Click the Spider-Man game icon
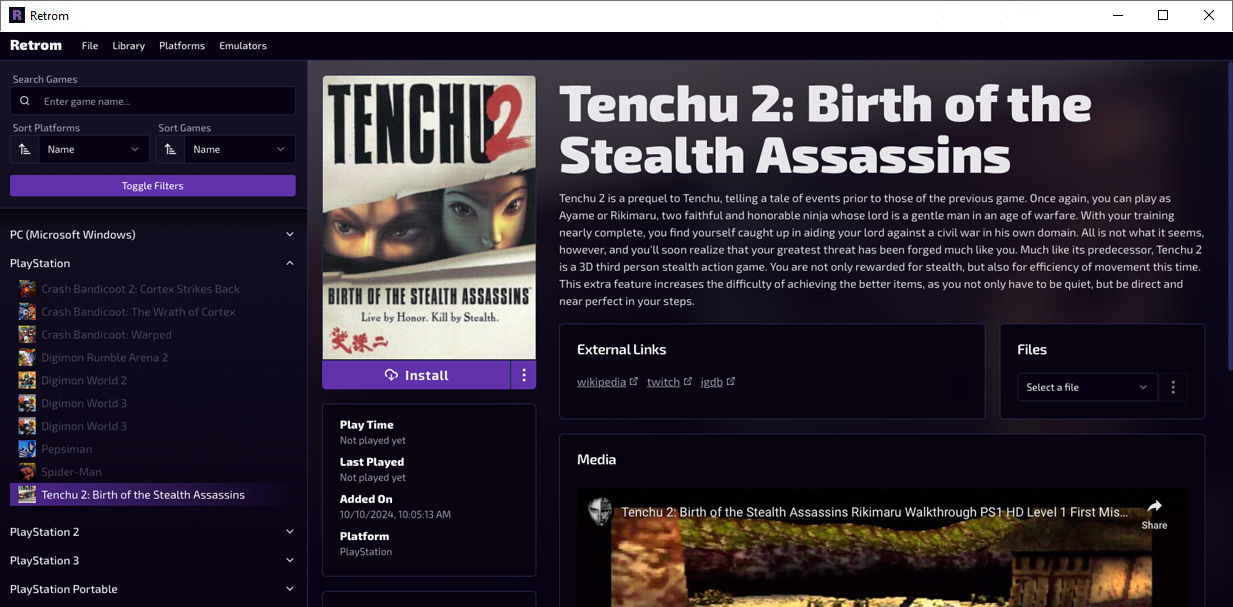Screen dimensions: 1233x607 [26, 472]
